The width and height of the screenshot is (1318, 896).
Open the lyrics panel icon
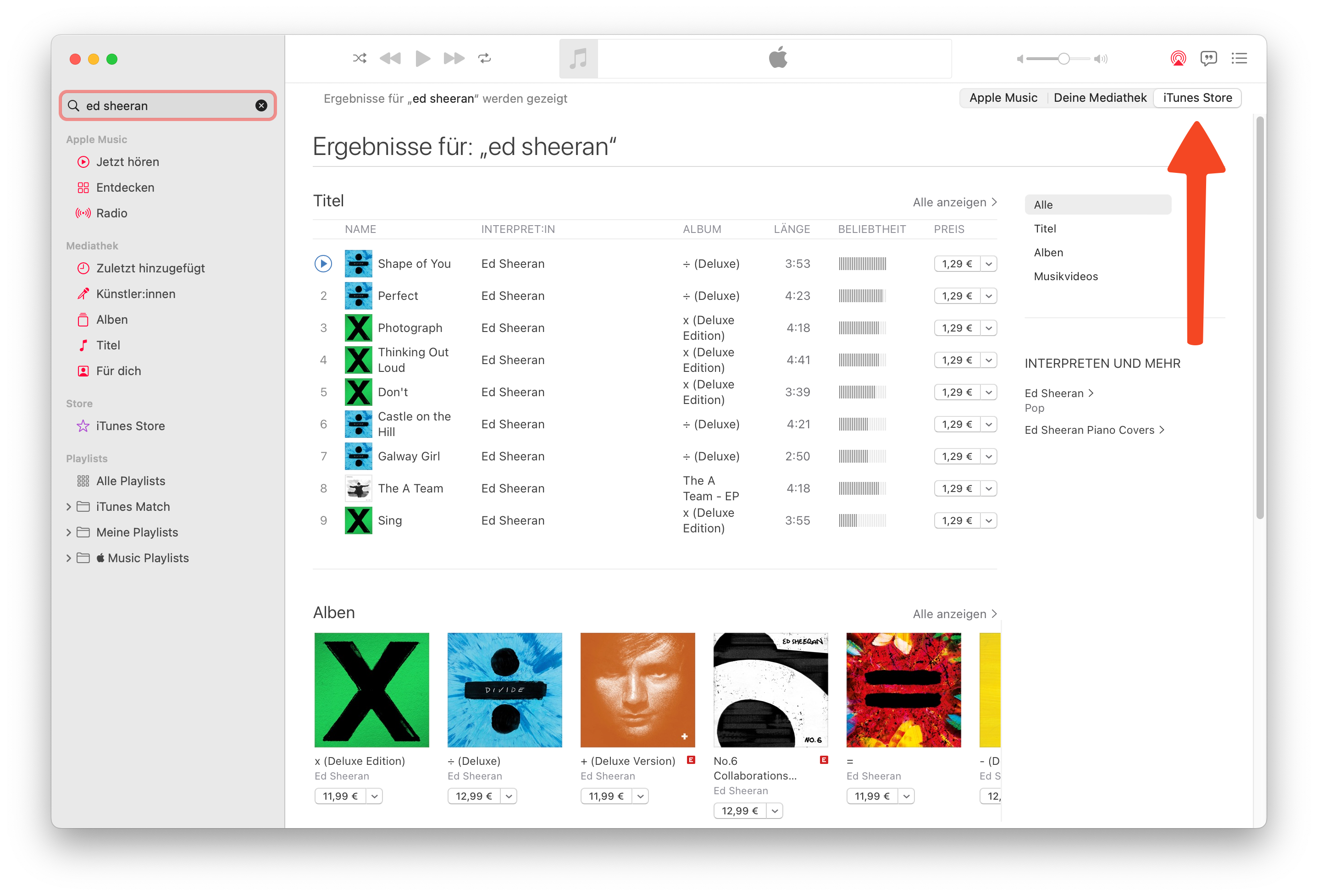[1208, 58]
